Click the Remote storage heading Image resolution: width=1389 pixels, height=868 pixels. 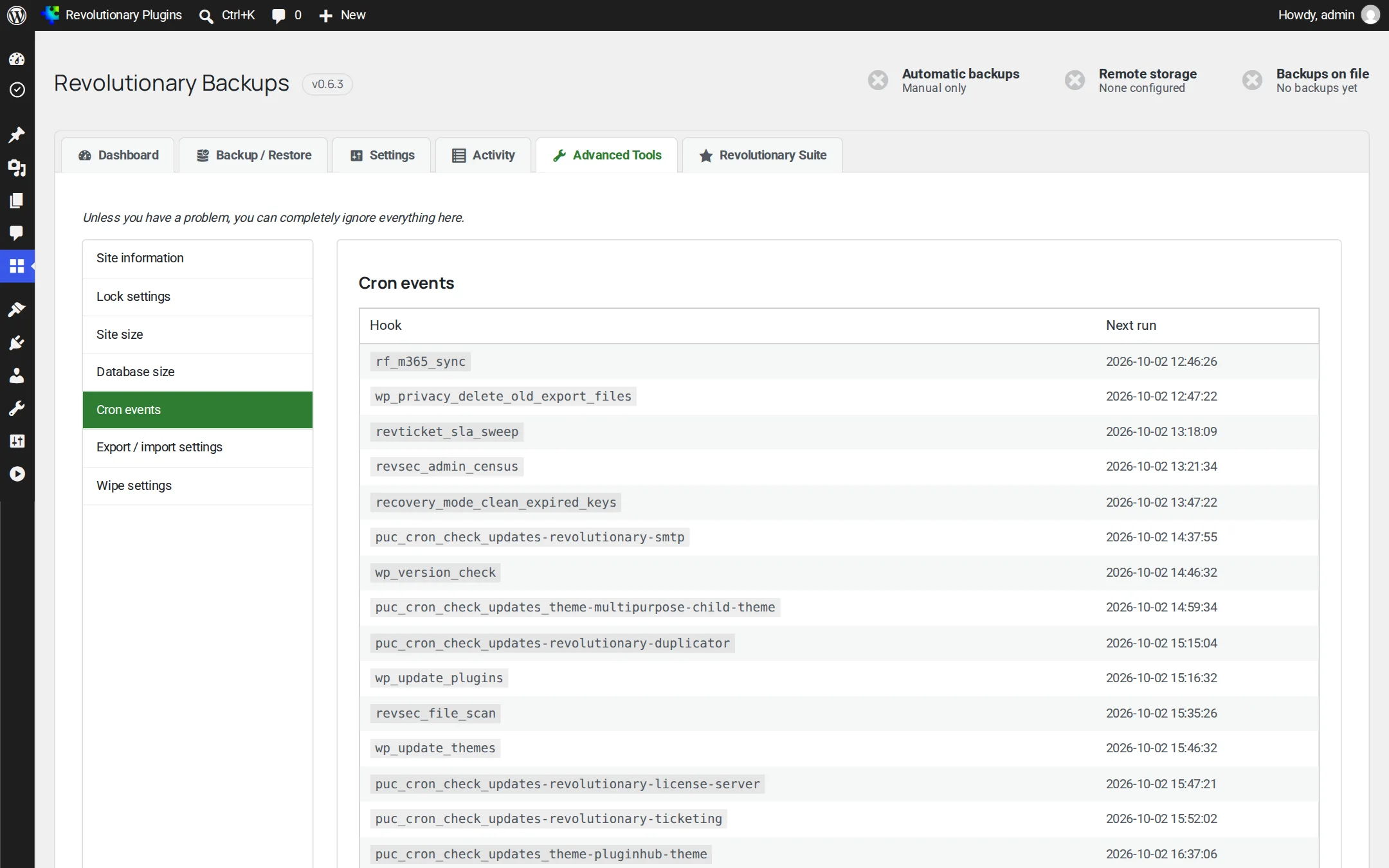click(1148, 74)
